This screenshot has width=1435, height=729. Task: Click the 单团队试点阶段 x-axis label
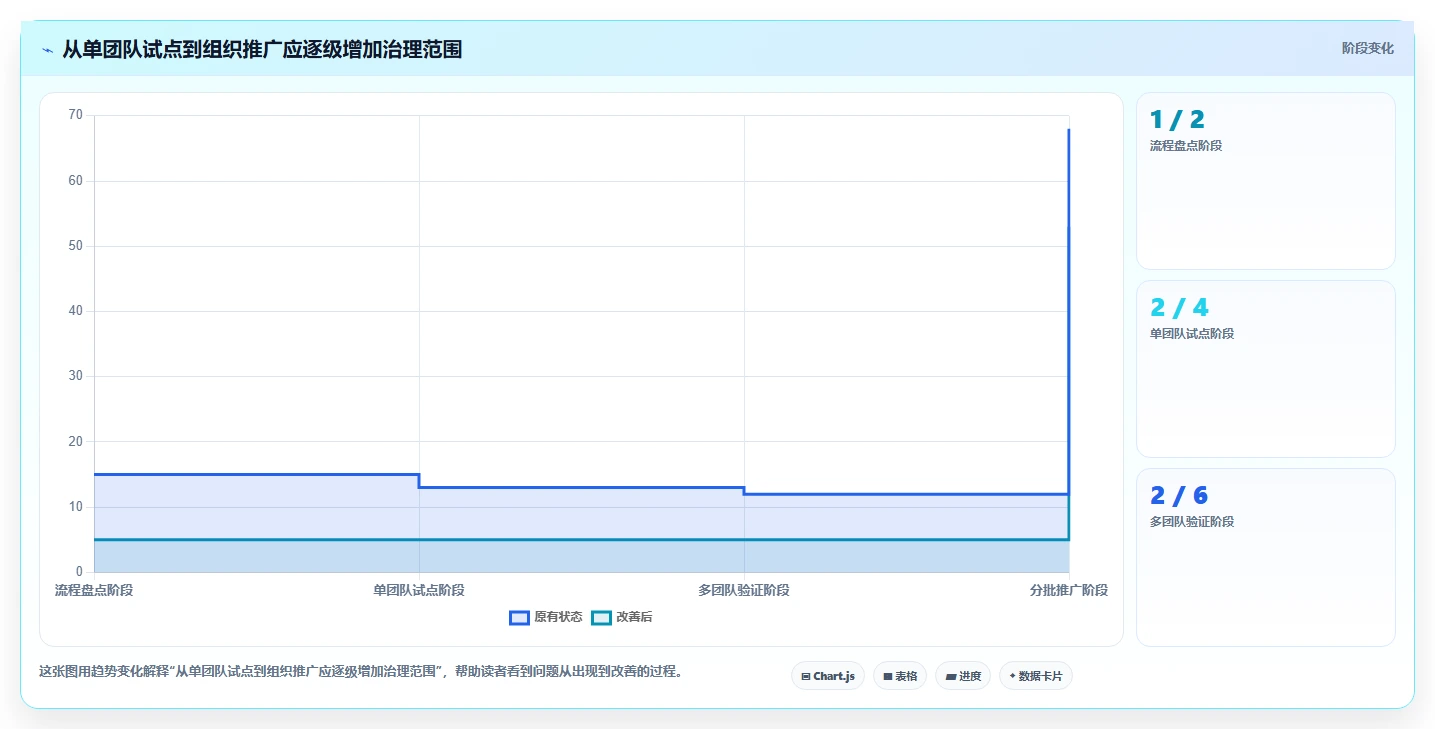click(x=419, y=590)
